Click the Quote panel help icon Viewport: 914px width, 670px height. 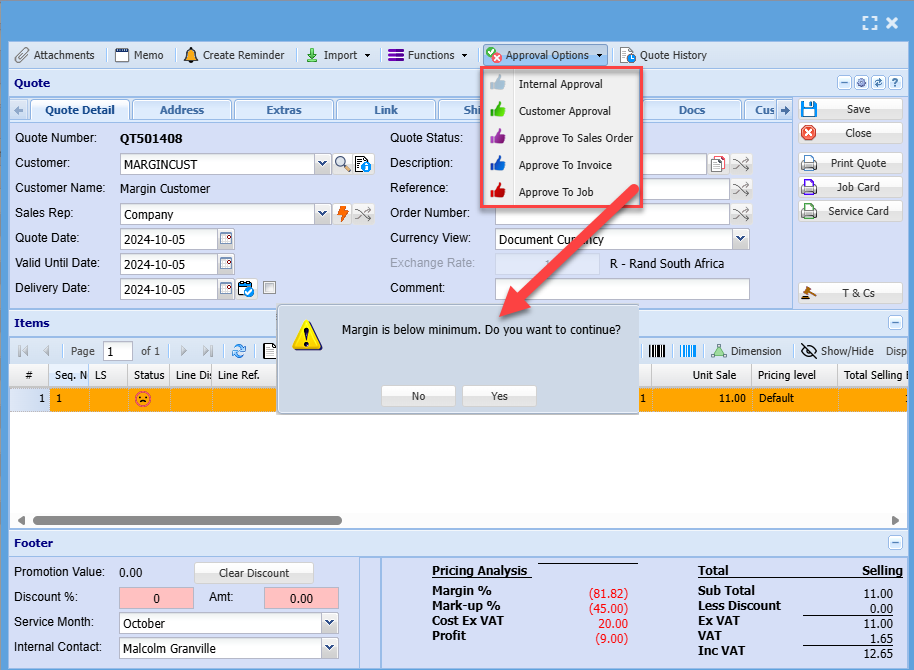pos(896,83)
